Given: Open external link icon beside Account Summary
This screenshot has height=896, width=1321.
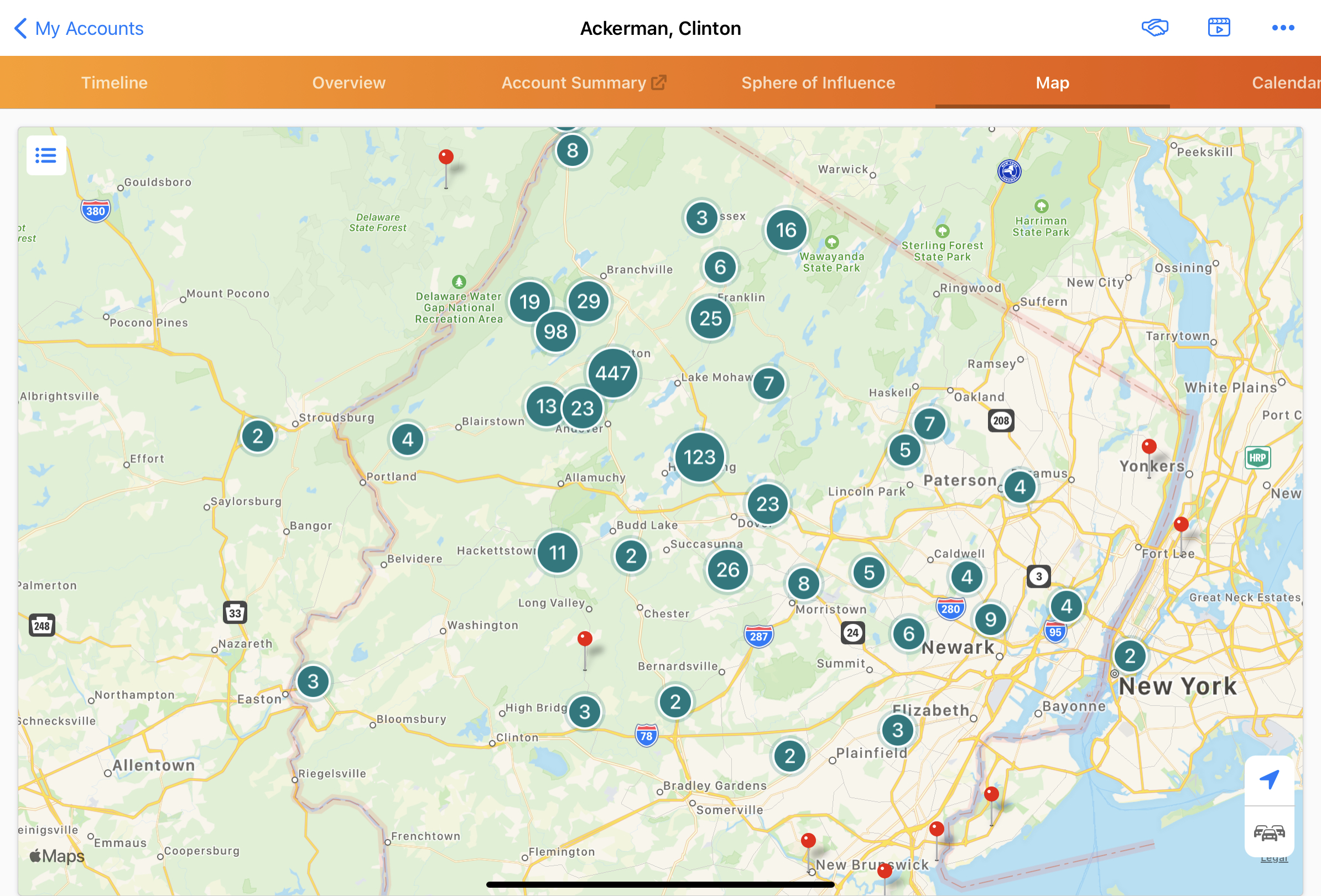Looking at the screenshot, I should click(x=659, y=83).
